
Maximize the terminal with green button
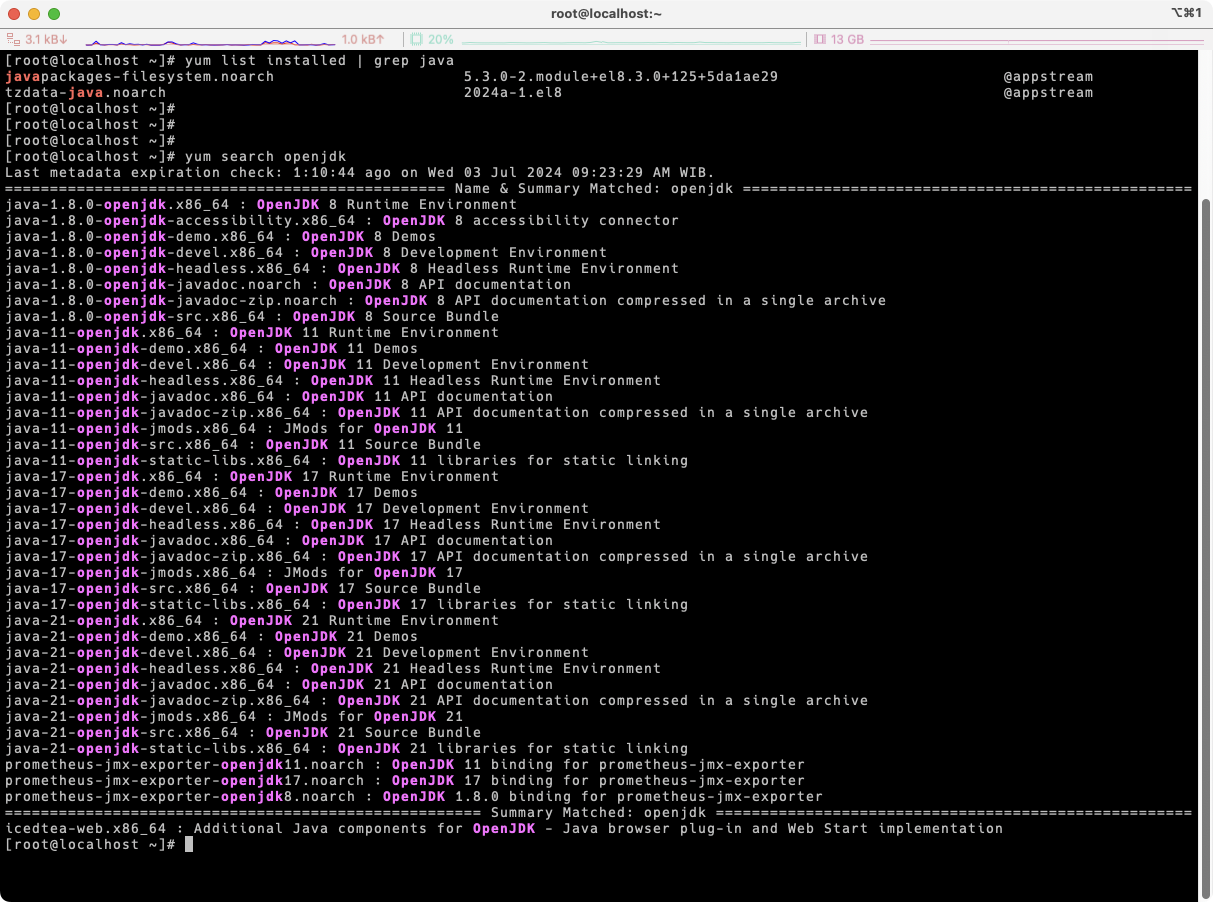click(54, 14)
